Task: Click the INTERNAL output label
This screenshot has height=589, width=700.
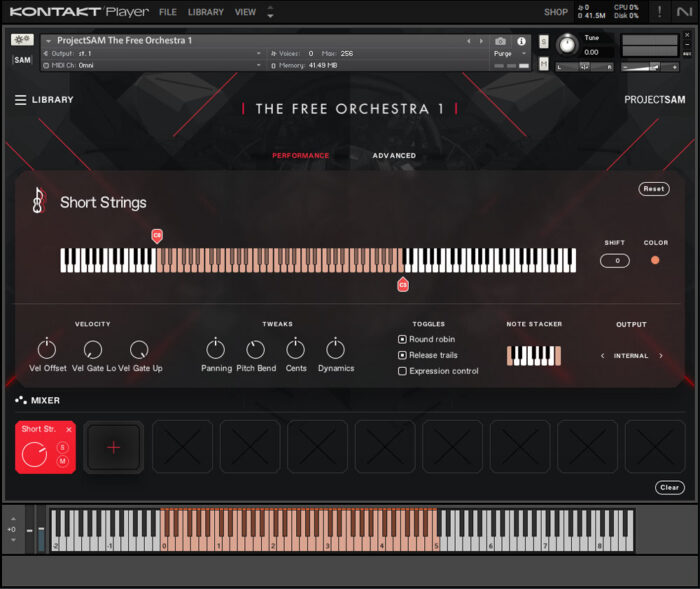Action: (630, 356)
